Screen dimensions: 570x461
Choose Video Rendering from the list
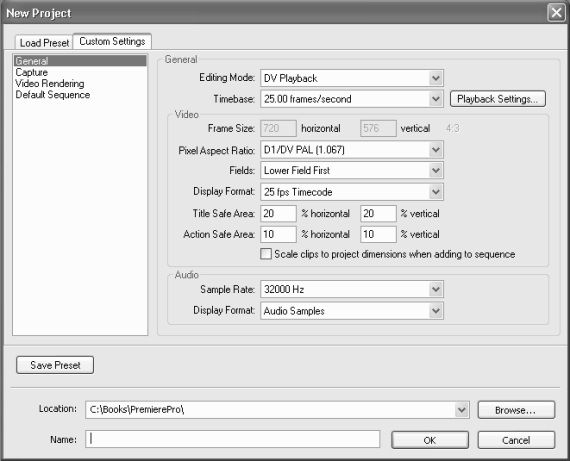(50, 83)
